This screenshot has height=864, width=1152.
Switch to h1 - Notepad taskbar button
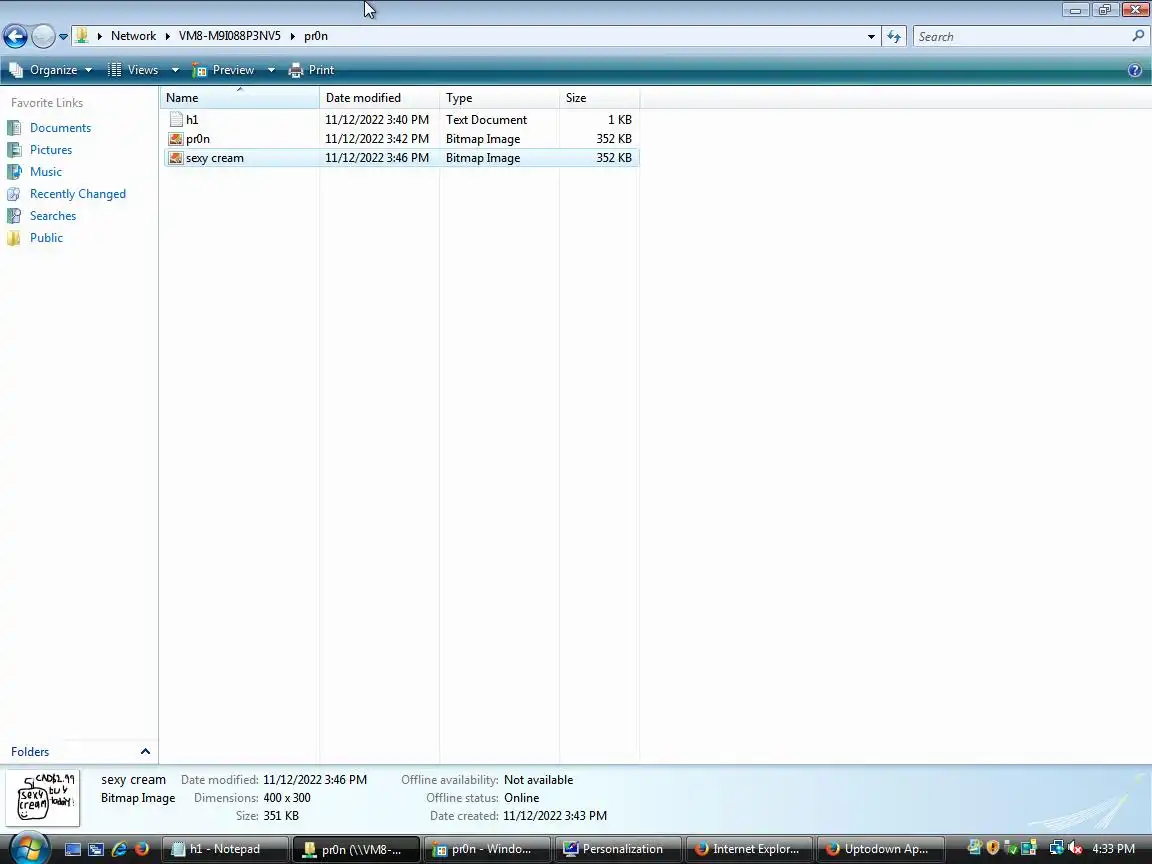225,849
